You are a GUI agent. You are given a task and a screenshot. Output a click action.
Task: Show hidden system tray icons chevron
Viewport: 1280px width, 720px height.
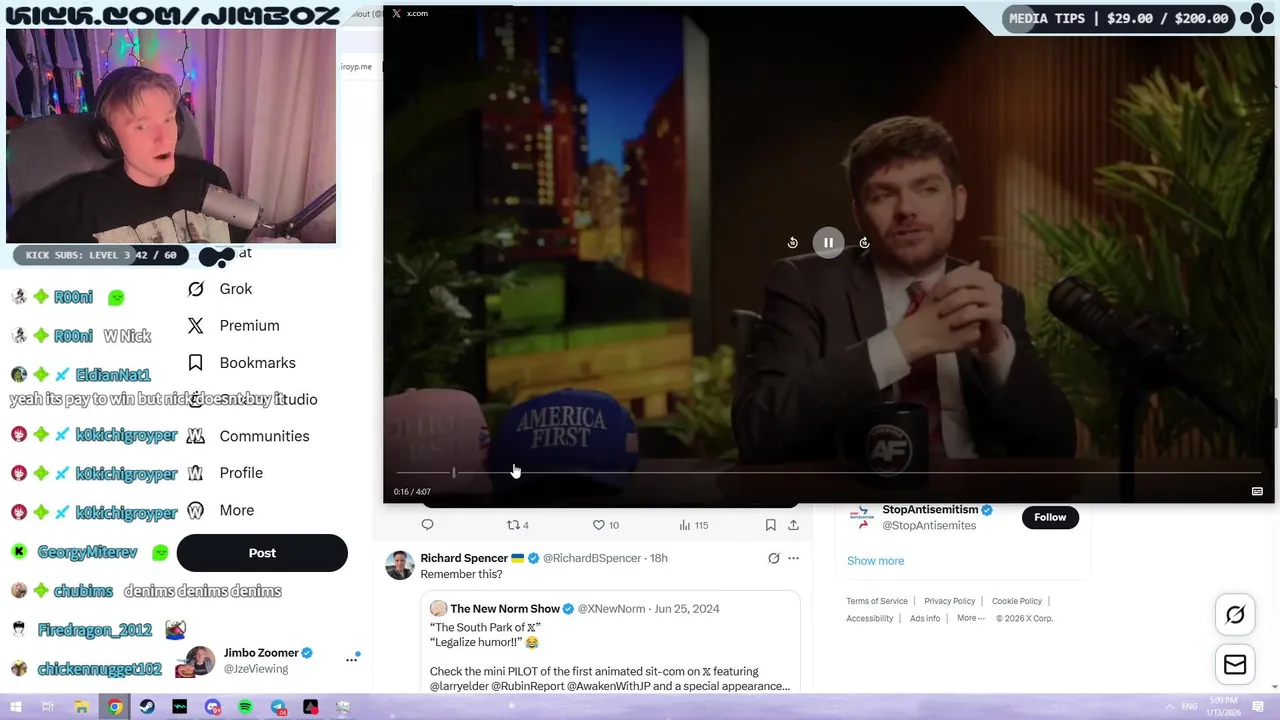(1169, 706)
